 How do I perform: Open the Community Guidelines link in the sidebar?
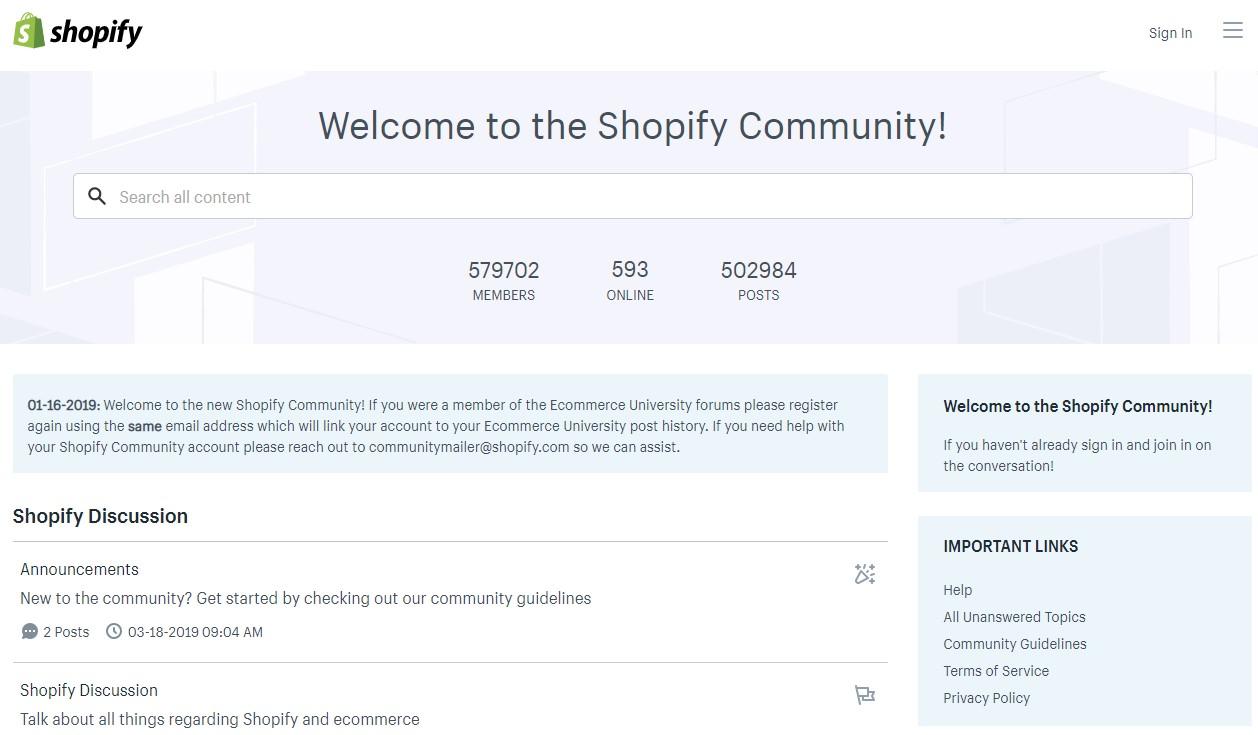pyautogui.click(x=1014, y=644)
